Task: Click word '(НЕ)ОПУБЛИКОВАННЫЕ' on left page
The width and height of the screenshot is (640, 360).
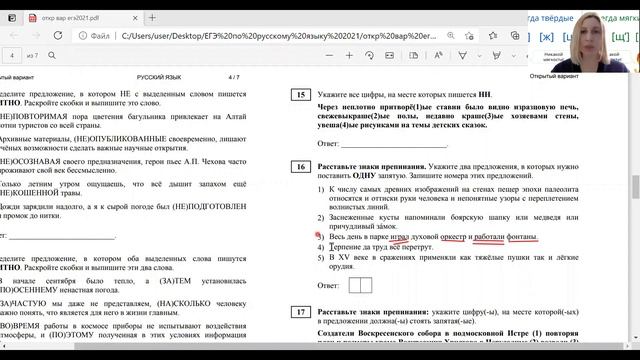Action: (x=120, y=139)
